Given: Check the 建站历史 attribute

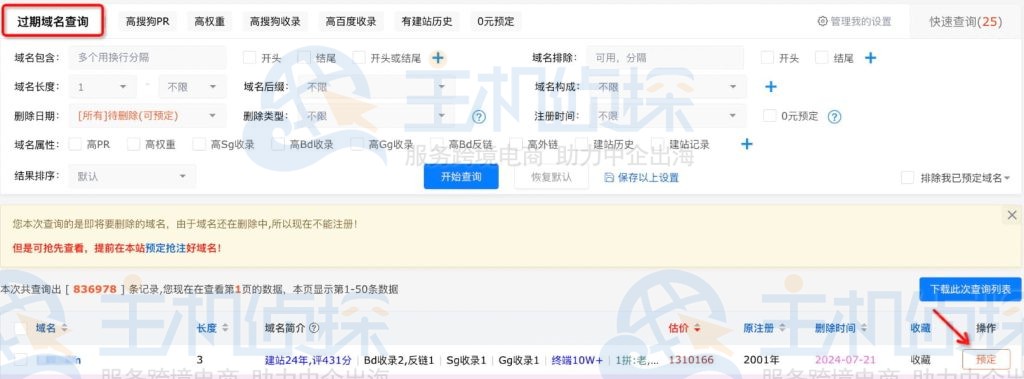Looking at the screenshot, I should pos(582,144).
